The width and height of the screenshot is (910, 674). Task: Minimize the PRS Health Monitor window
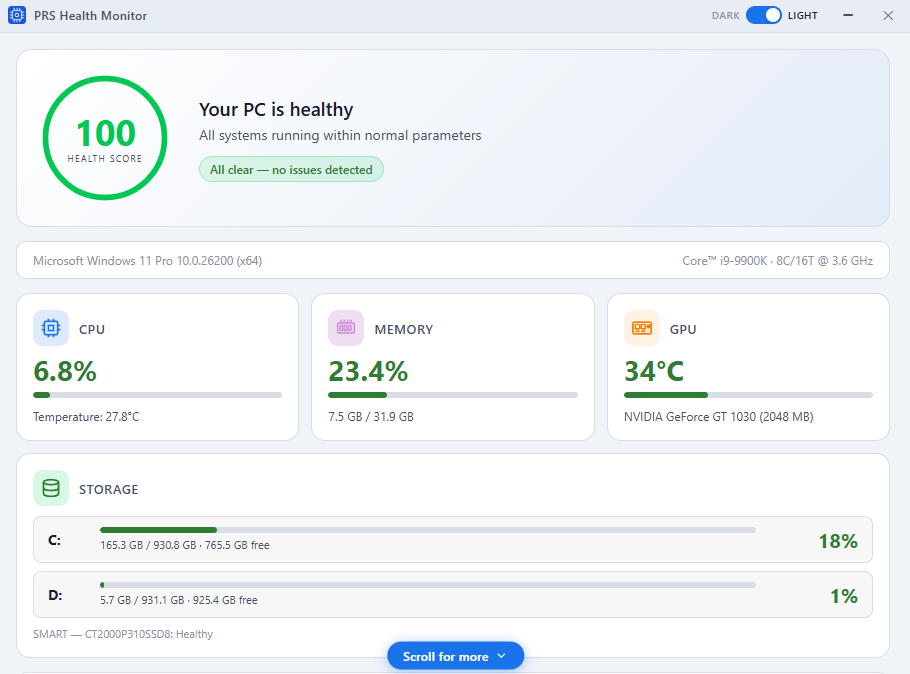848,16
